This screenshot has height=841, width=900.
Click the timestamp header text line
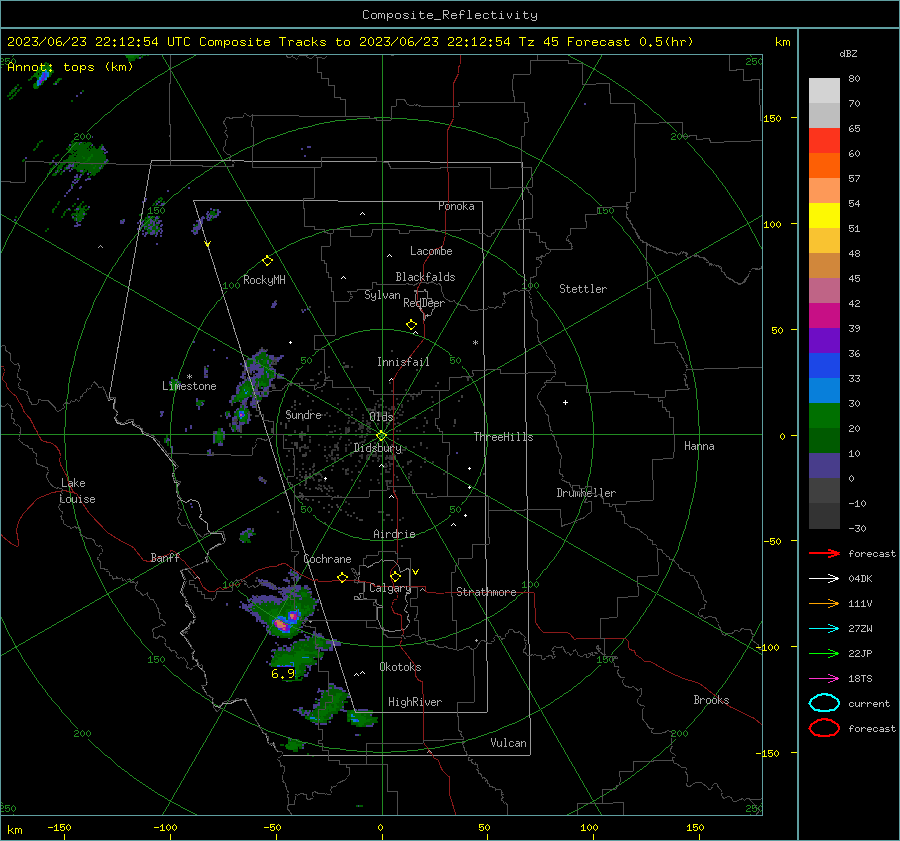point(350,42)
